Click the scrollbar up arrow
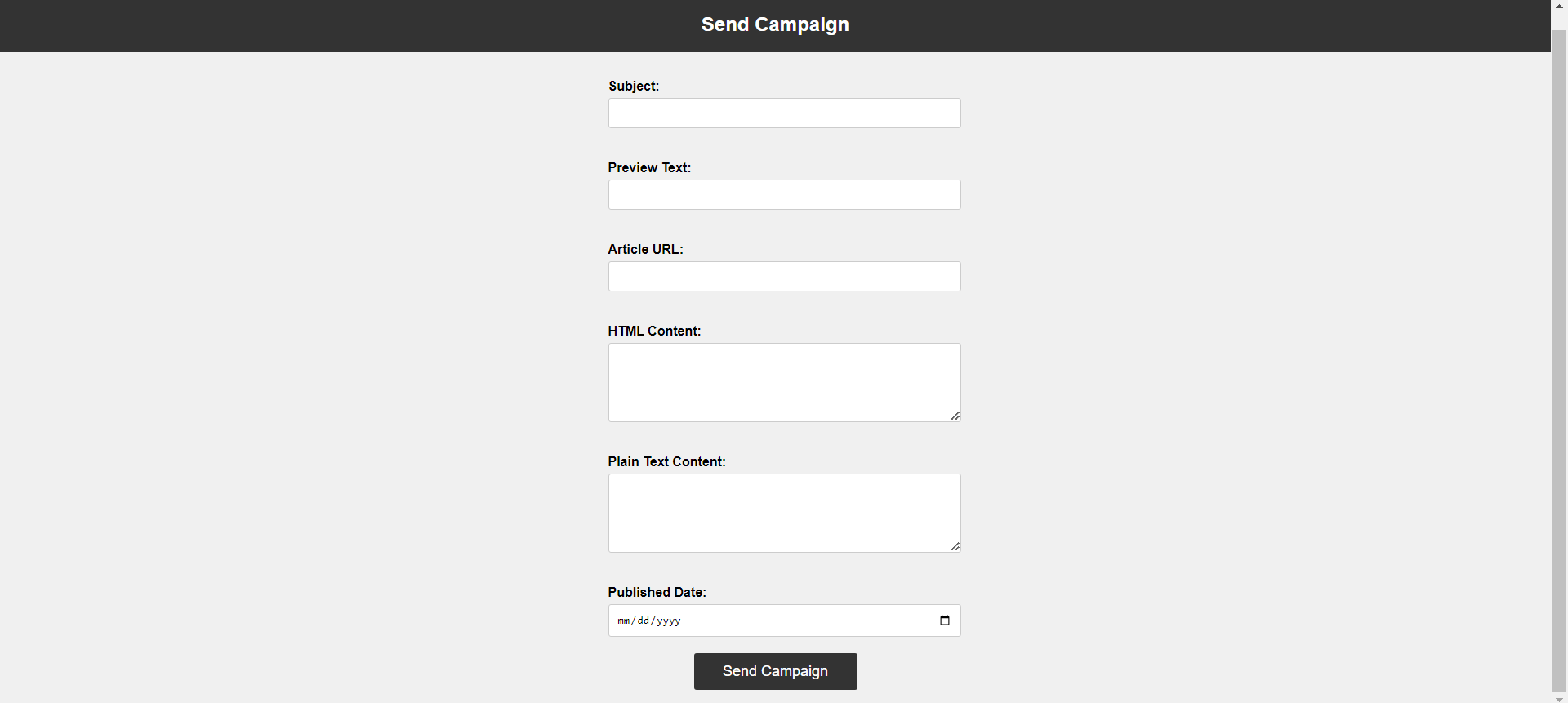 1561,6
